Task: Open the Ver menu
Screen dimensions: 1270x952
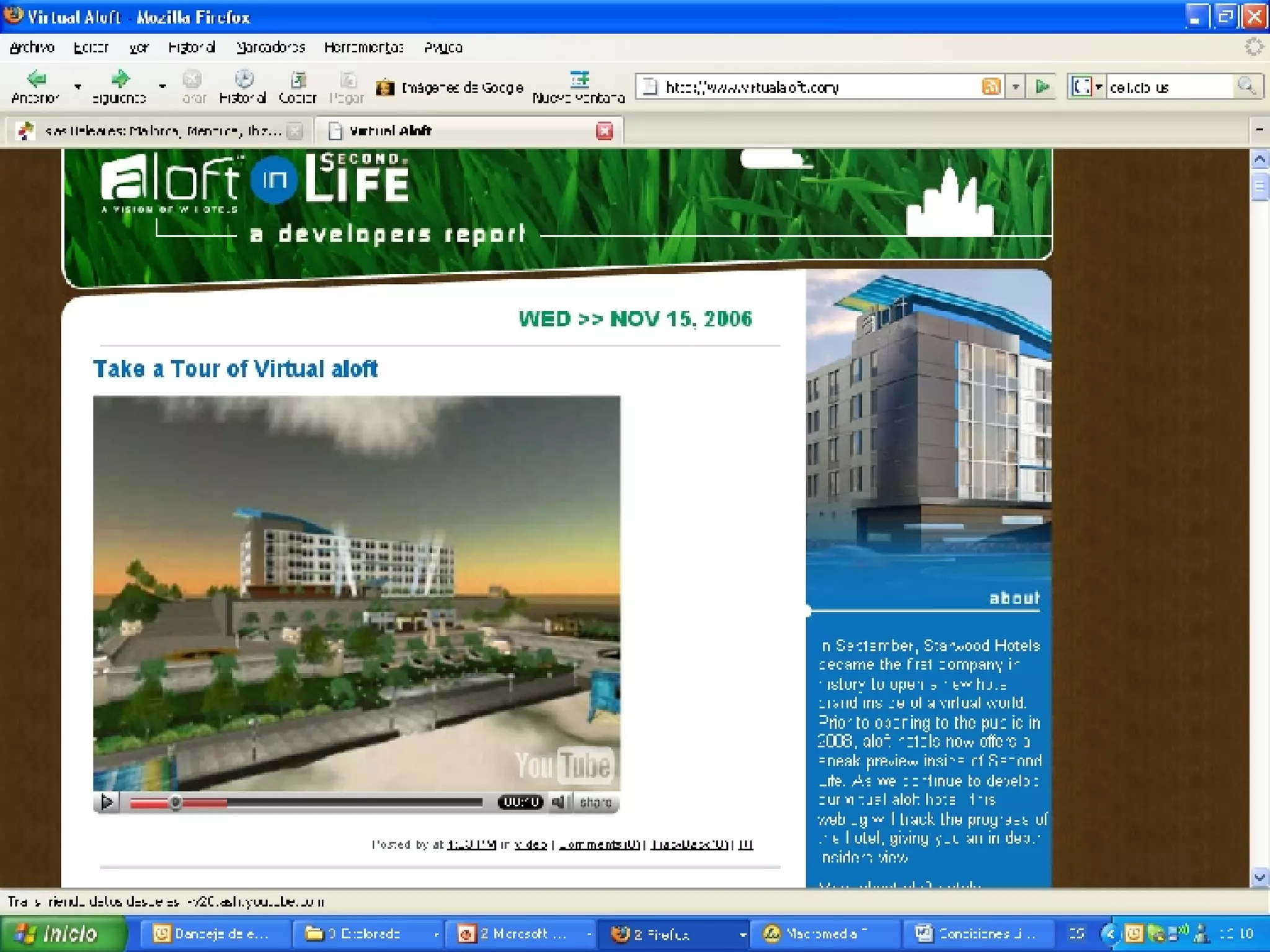Action: coord(139,47)
